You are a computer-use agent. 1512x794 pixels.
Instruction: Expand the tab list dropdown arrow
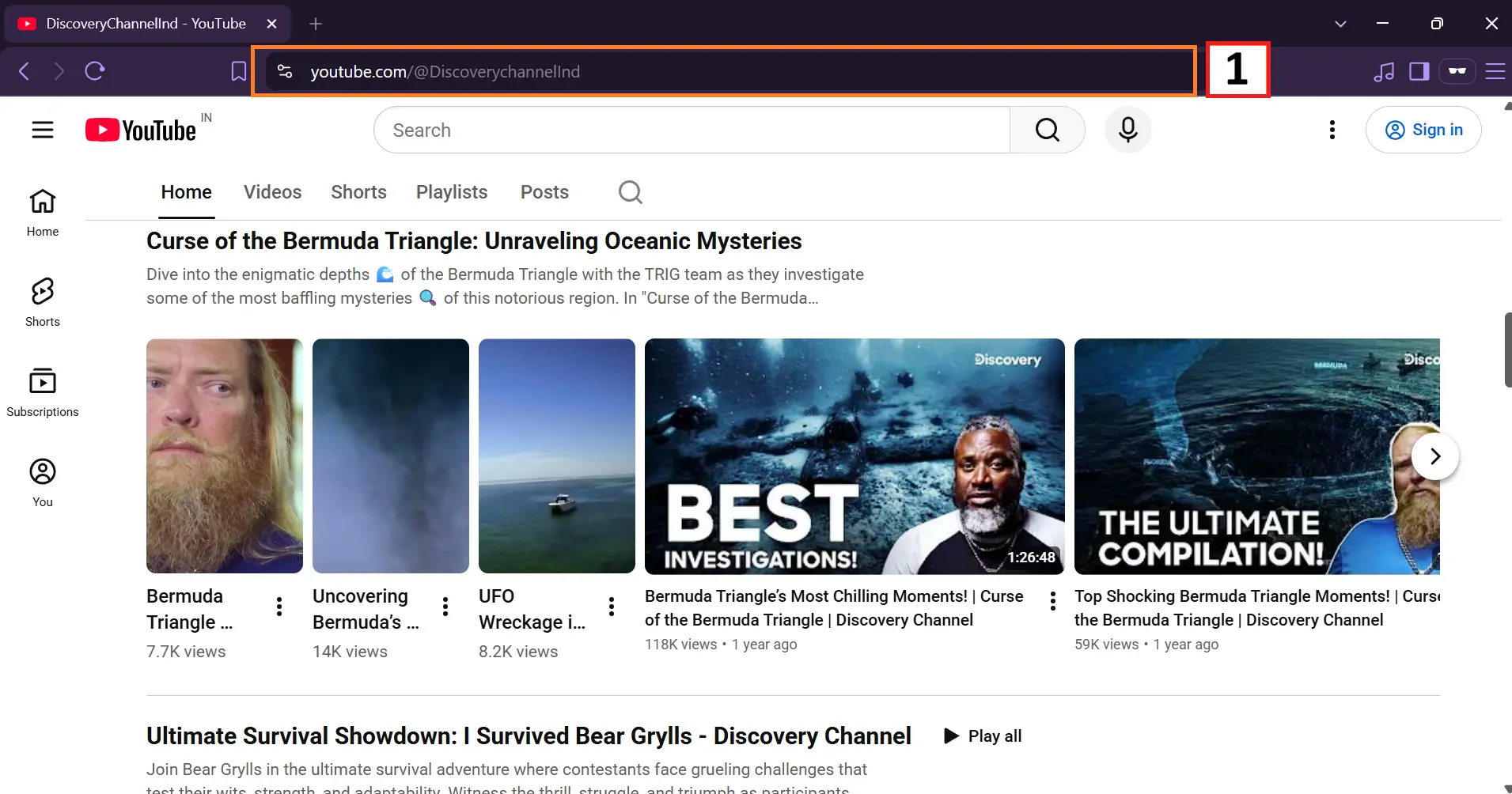click(x=1340, y=24)
